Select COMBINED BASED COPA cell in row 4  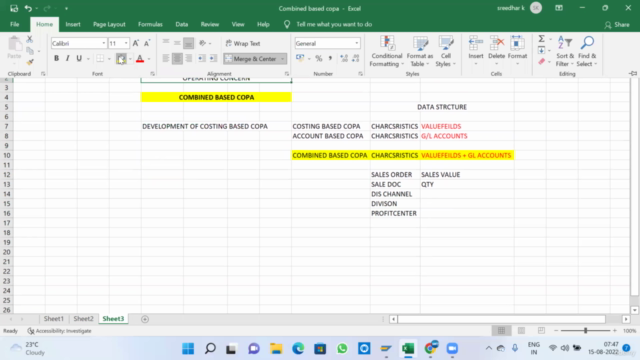(216, 97)
